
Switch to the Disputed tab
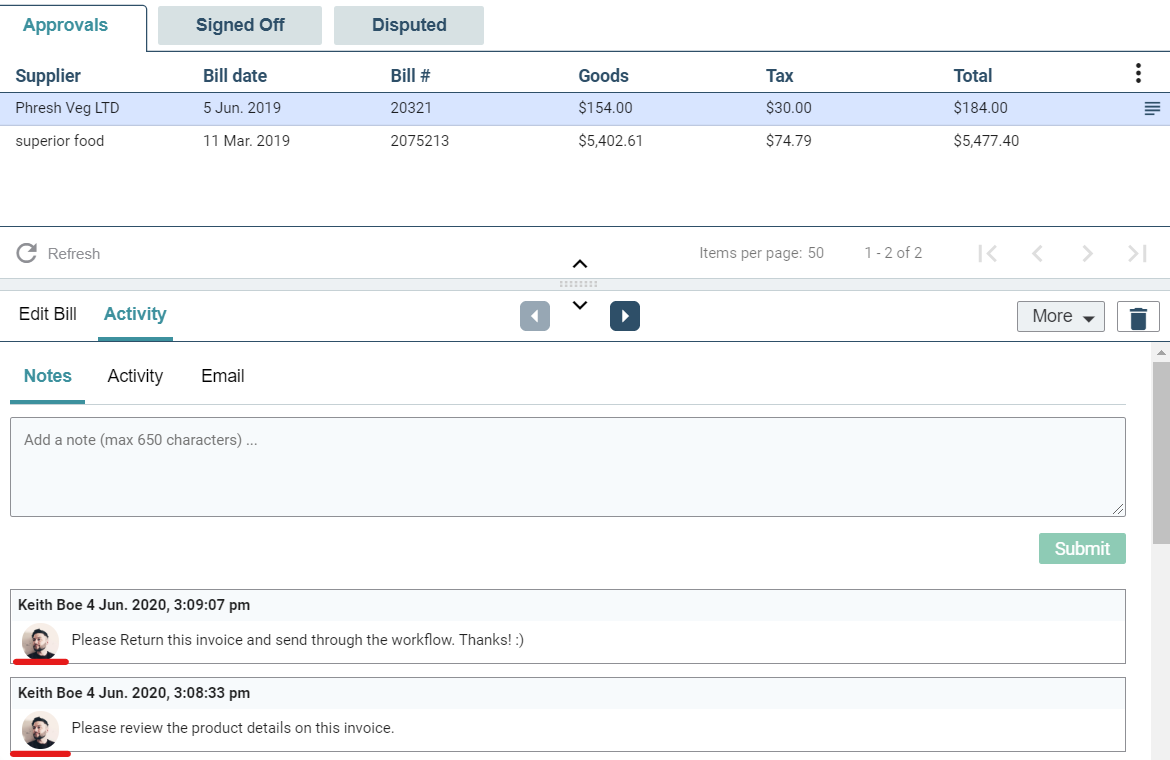point(409,25)
